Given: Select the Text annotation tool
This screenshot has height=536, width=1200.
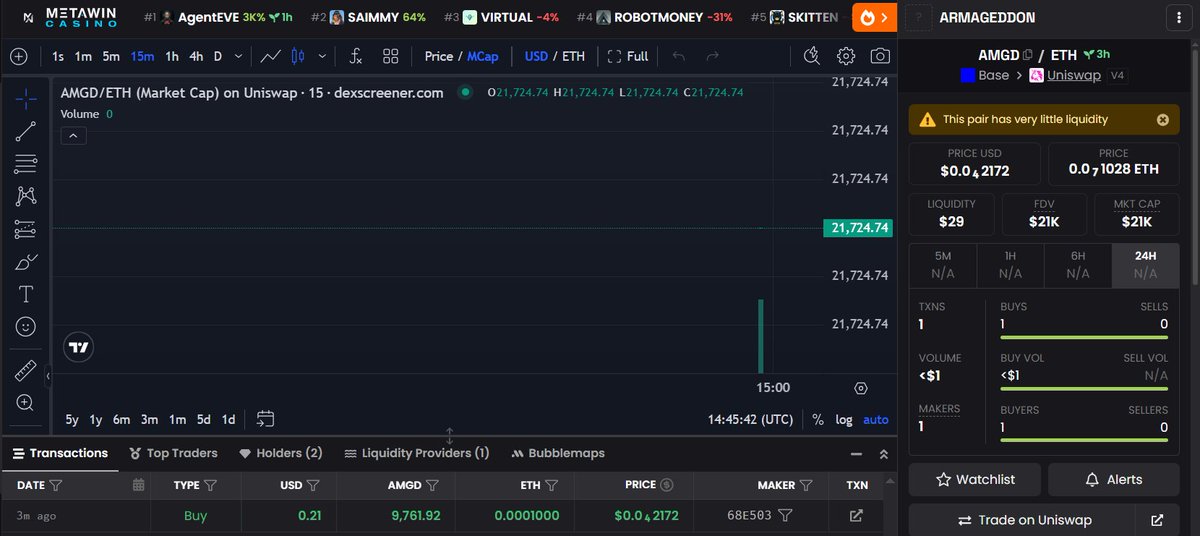Looking at the screenshot, I should 26,294.
